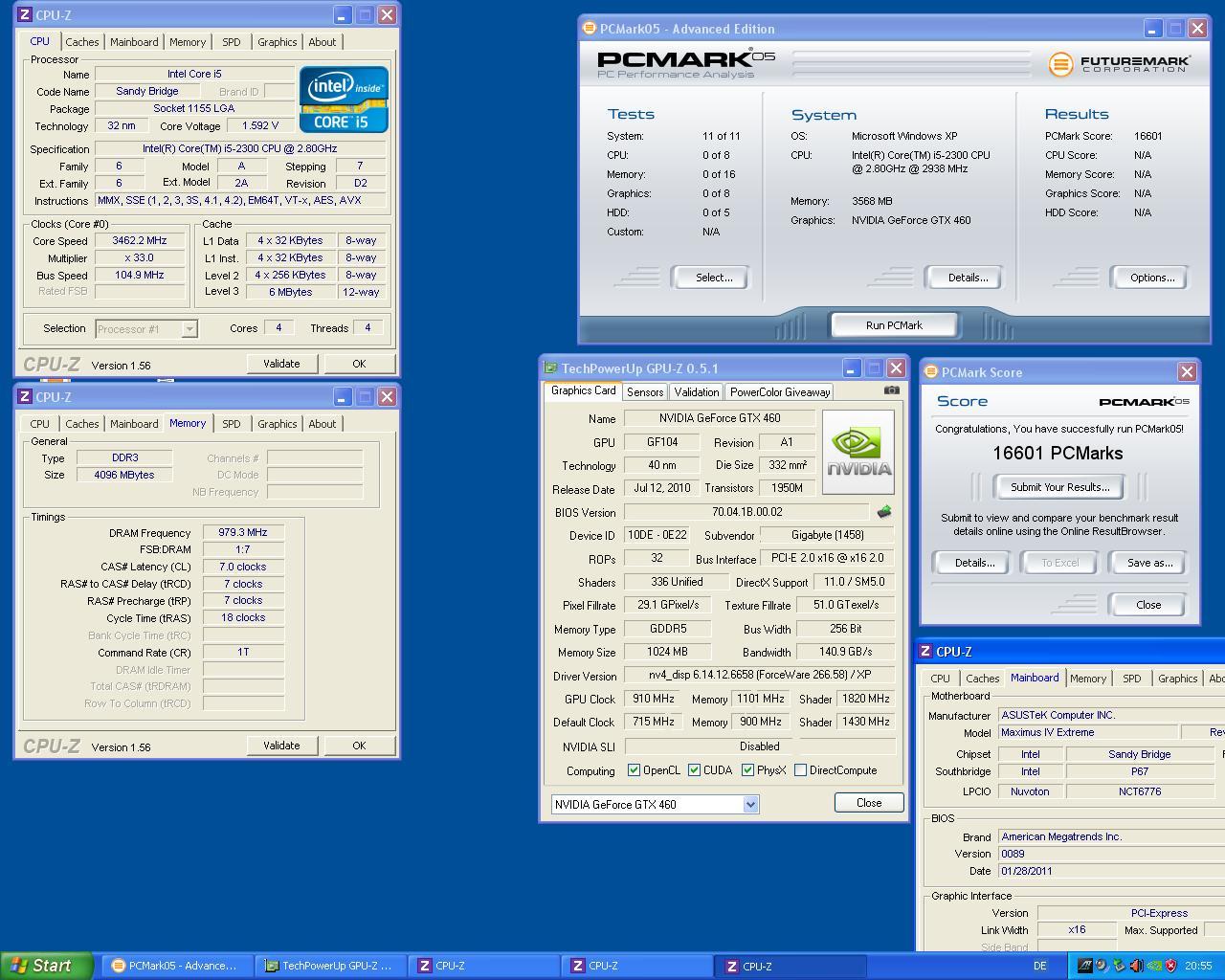Open the Processor #1 selection dropdown
1225x980 pixels.
click(x=146, y=329)
